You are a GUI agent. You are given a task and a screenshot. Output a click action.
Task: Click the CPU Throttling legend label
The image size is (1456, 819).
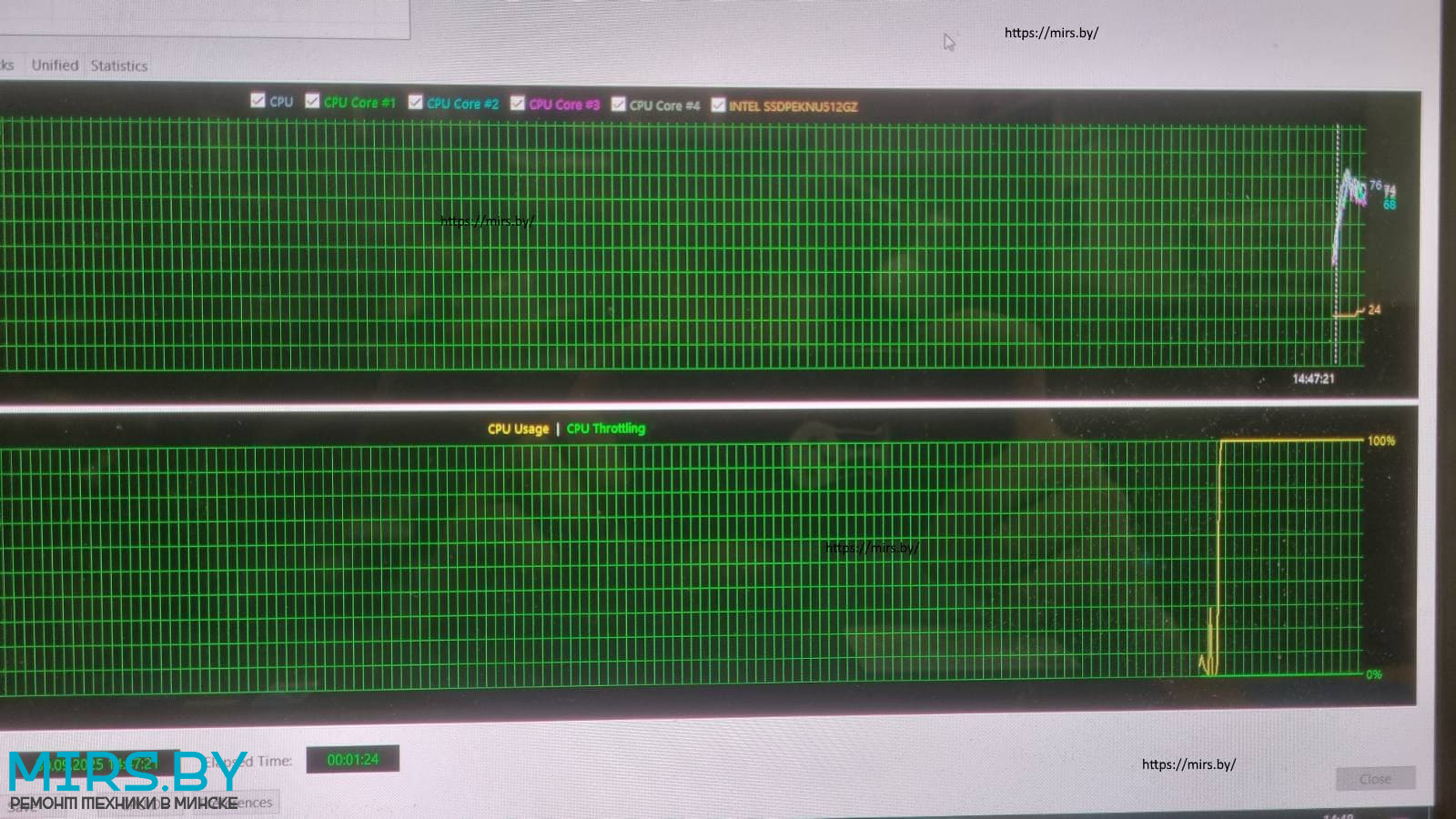[605, 429]
